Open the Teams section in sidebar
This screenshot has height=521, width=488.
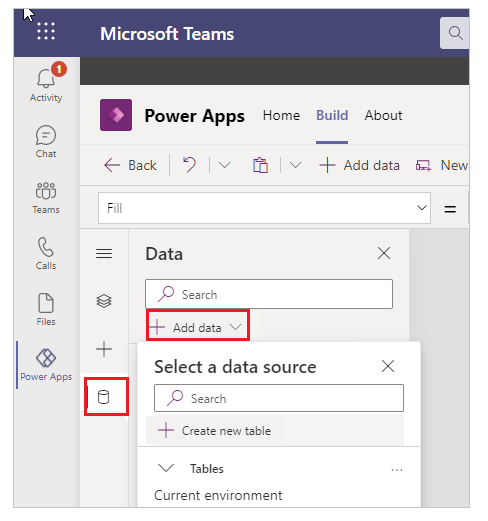[x=46, y=198]
